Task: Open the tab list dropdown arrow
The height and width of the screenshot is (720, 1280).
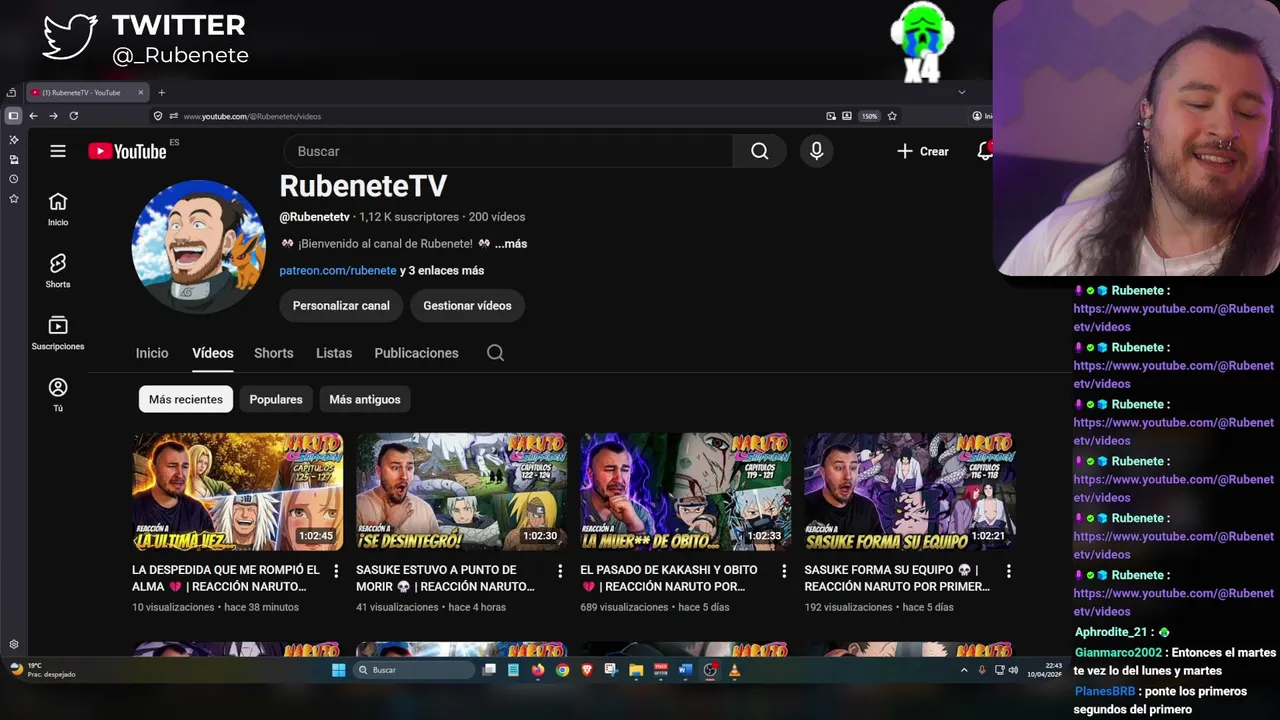Action: pos(962,92)
